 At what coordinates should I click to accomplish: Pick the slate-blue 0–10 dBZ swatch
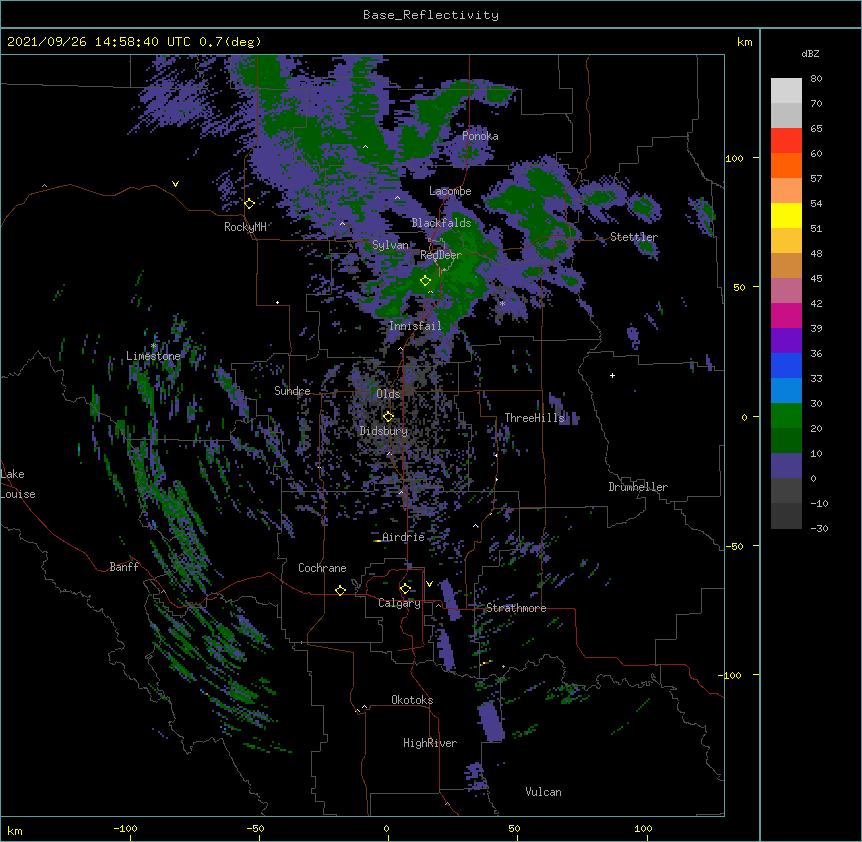pos(786,466)
